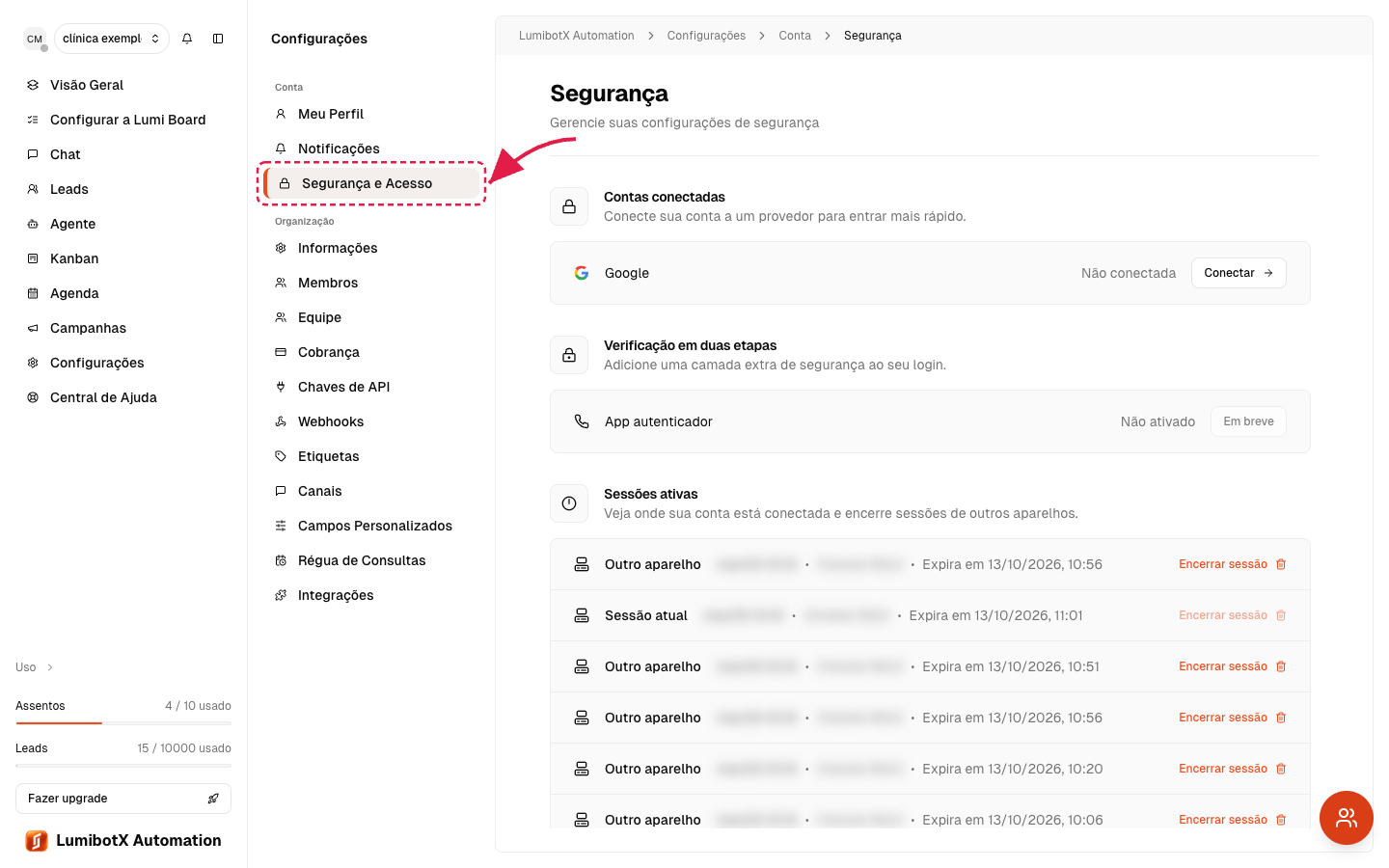Click the Membros people icon
This screenshot has height=868, width=1389.
click(281, 283)
